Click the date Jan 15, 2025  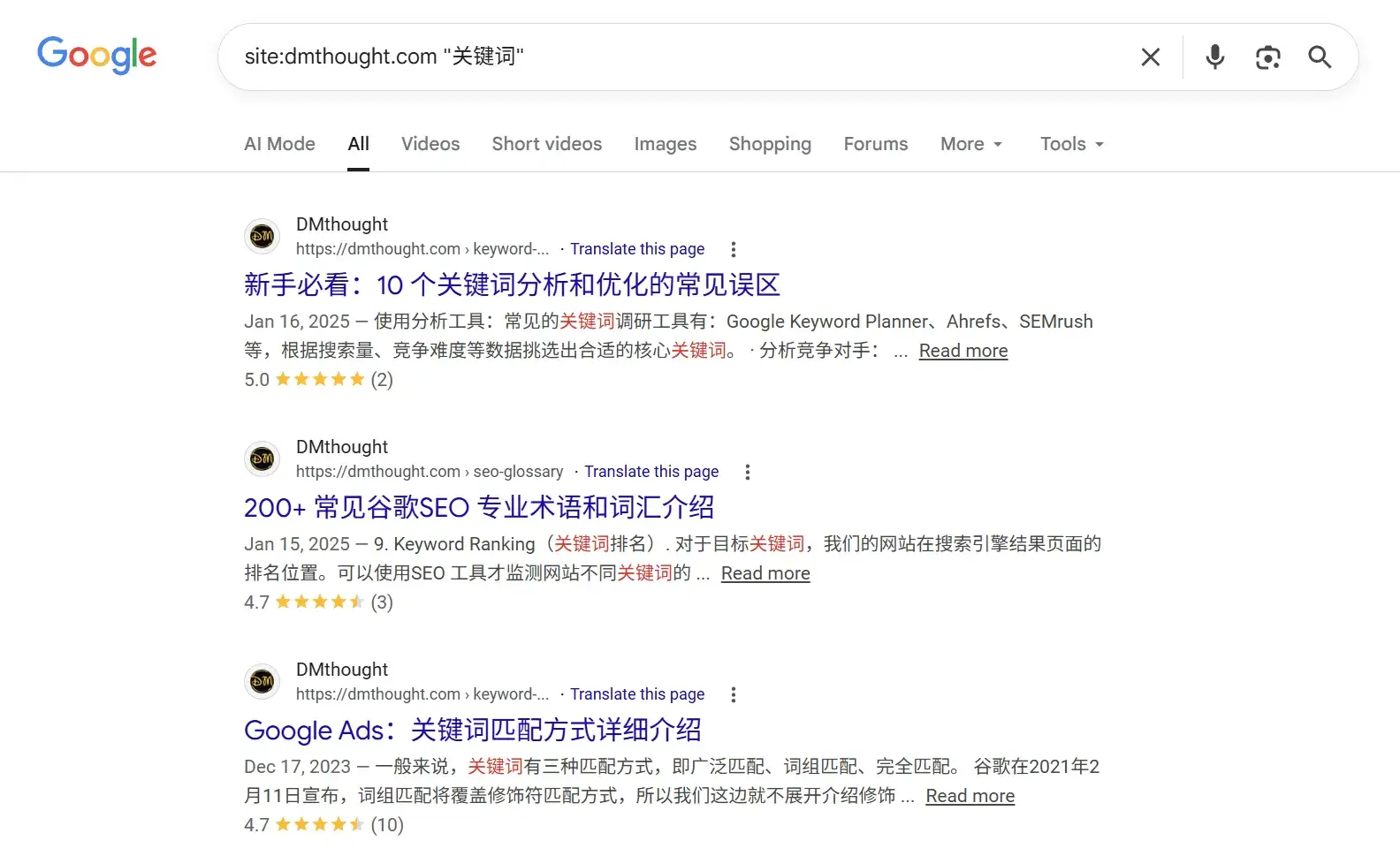297,544
